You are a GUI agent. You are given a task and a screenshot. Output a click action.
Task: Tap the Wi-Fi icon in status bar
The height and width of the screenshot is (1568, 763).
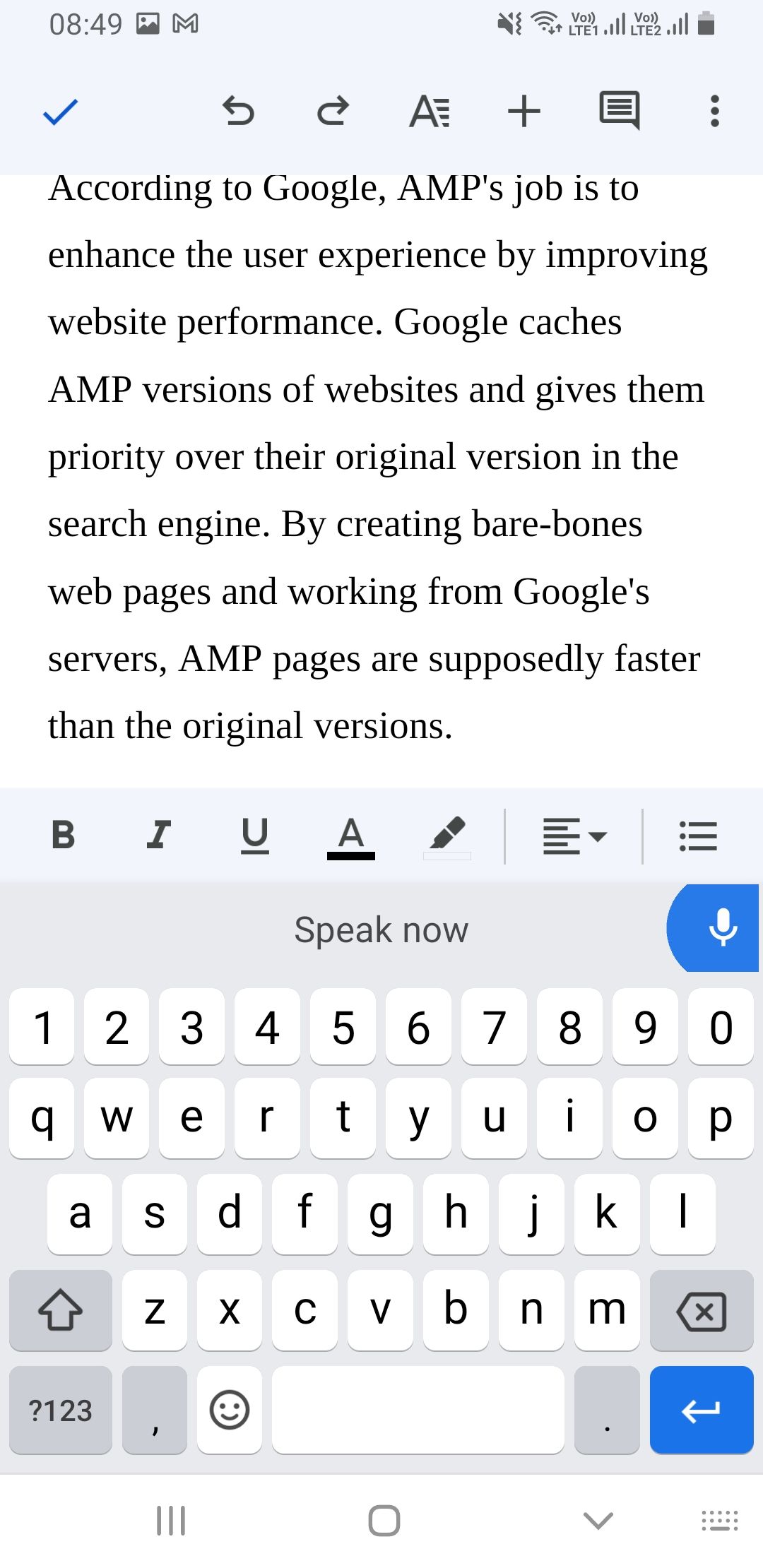click(x=546, y=23)
